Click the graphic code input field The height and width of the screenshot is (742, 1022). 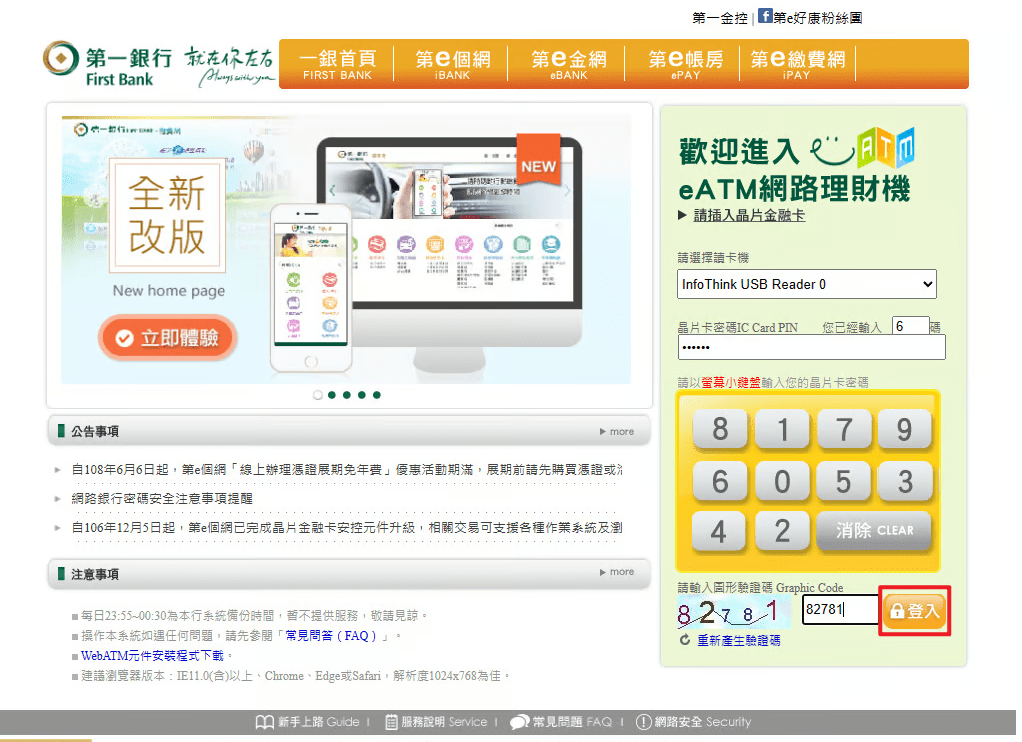(840, 610)
